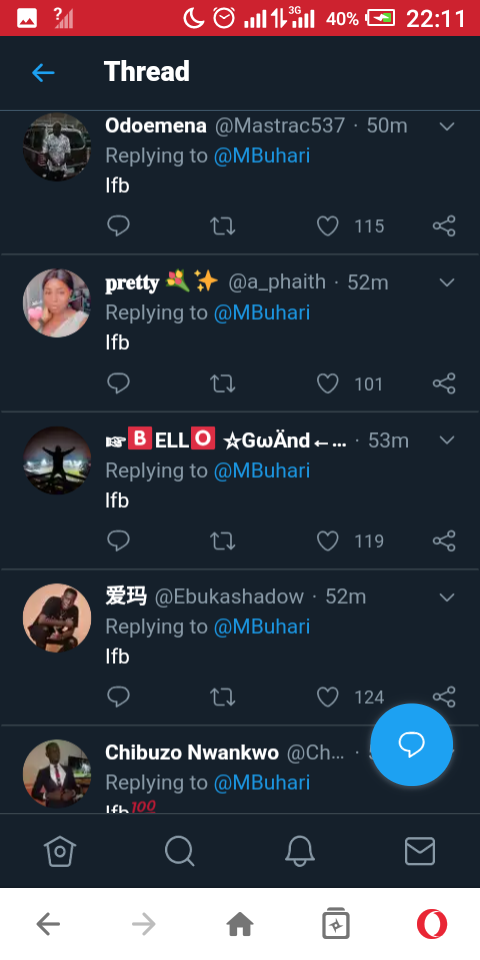Image resolution: width=480 pixels, height=960 pixels.
Task: Open the Opera browser menu
Action: (x=432, y=924)
